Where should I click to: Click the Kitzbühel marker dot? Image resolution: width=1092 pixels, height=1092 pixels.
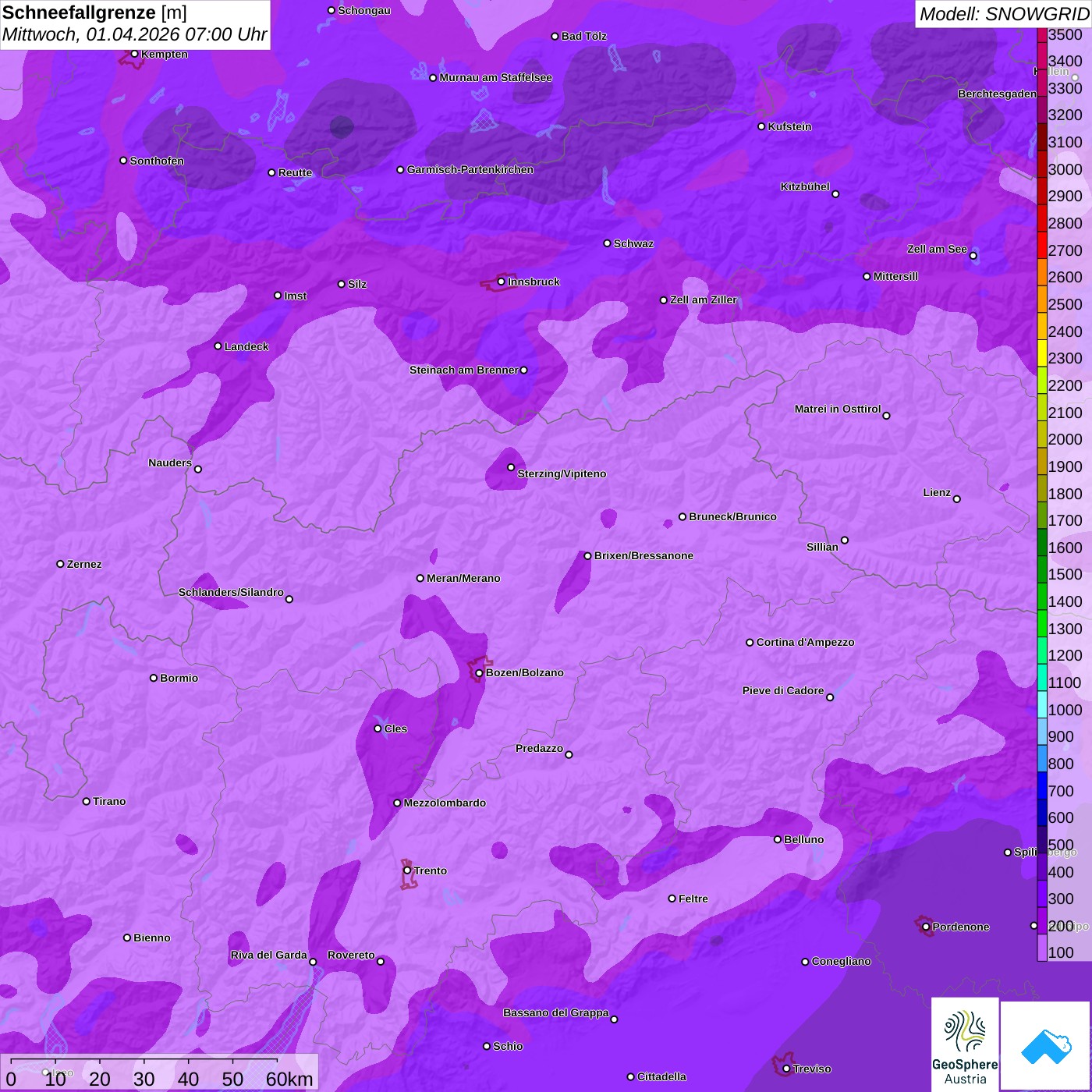tap(835, 194)
